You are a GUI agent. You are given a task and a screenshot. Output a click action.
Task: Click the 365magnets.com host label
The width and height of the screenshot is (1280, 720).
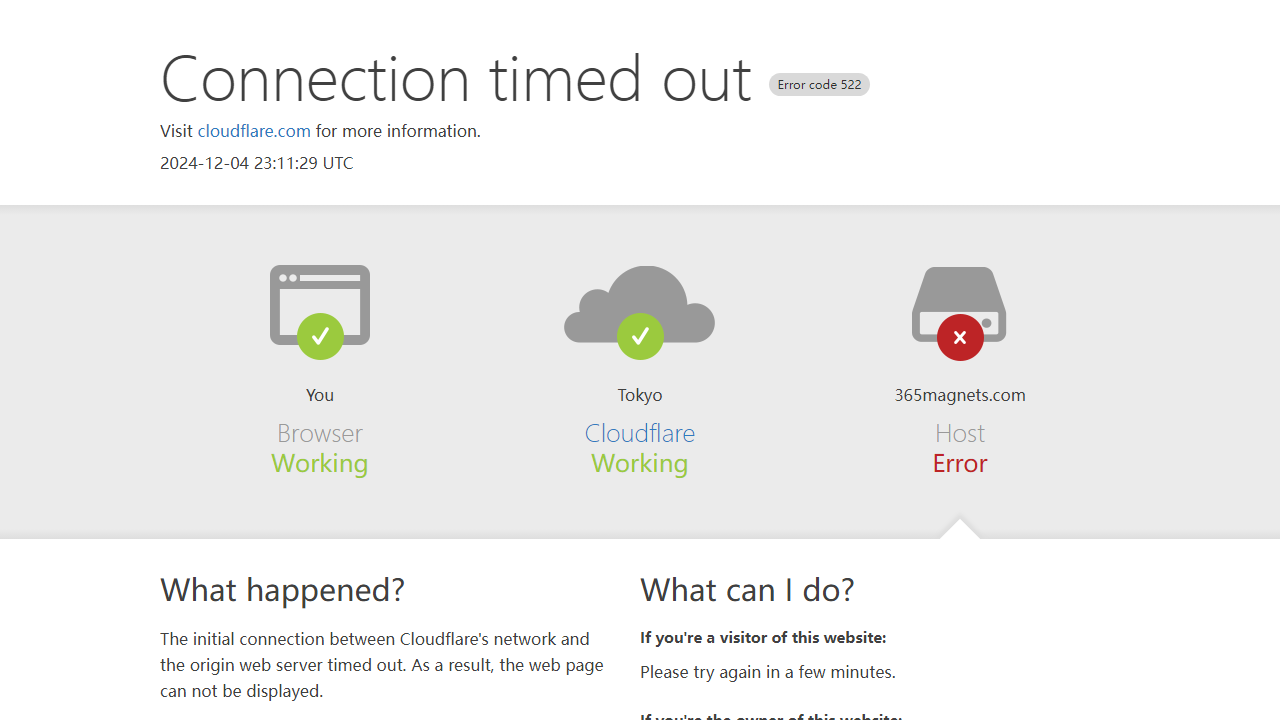click(x=960, y=395)
